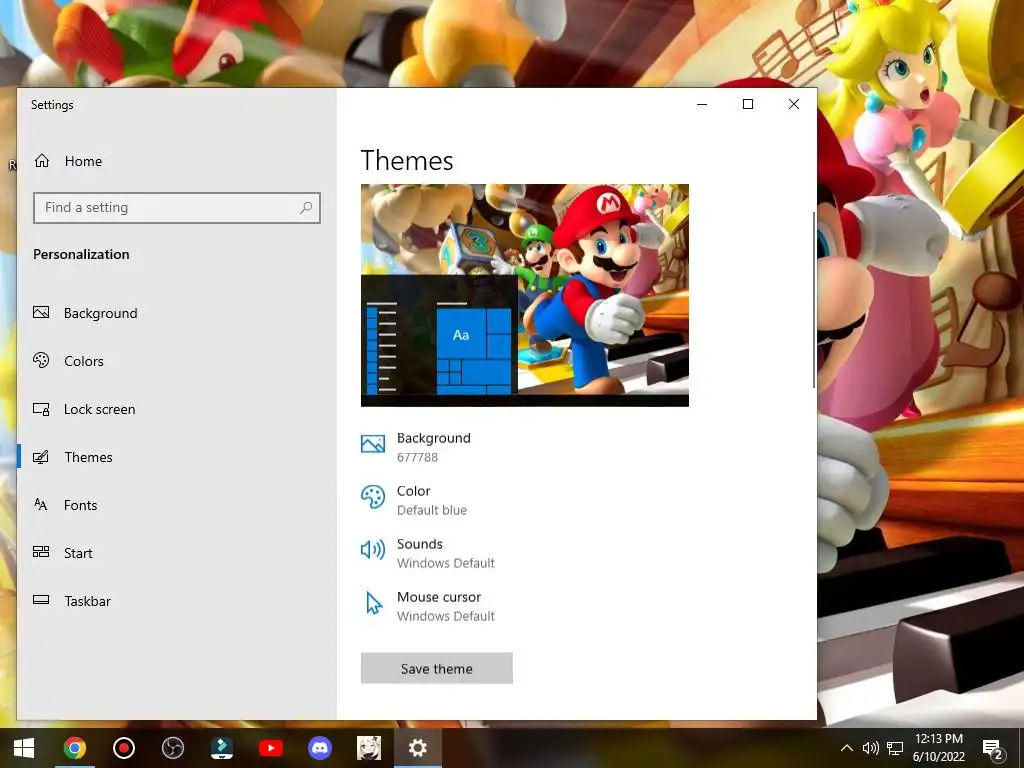Image resolution: width=1024 pixels, height=768 pixels.
Task: Click the Mario theme preview image
Action: coord(524,295)
